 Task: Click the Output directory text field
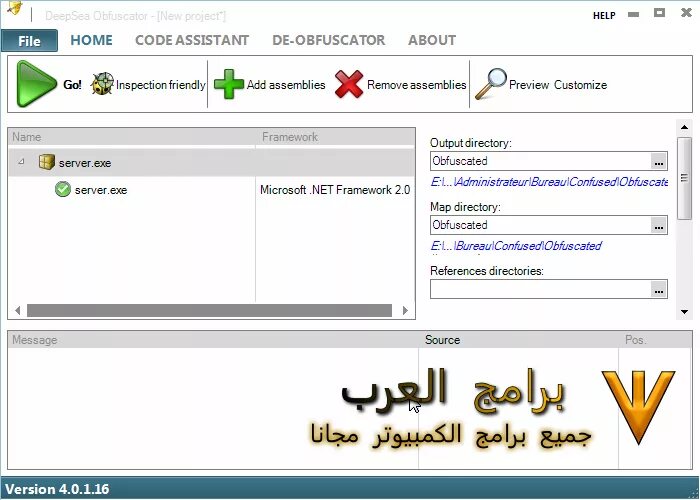point(540,161)
